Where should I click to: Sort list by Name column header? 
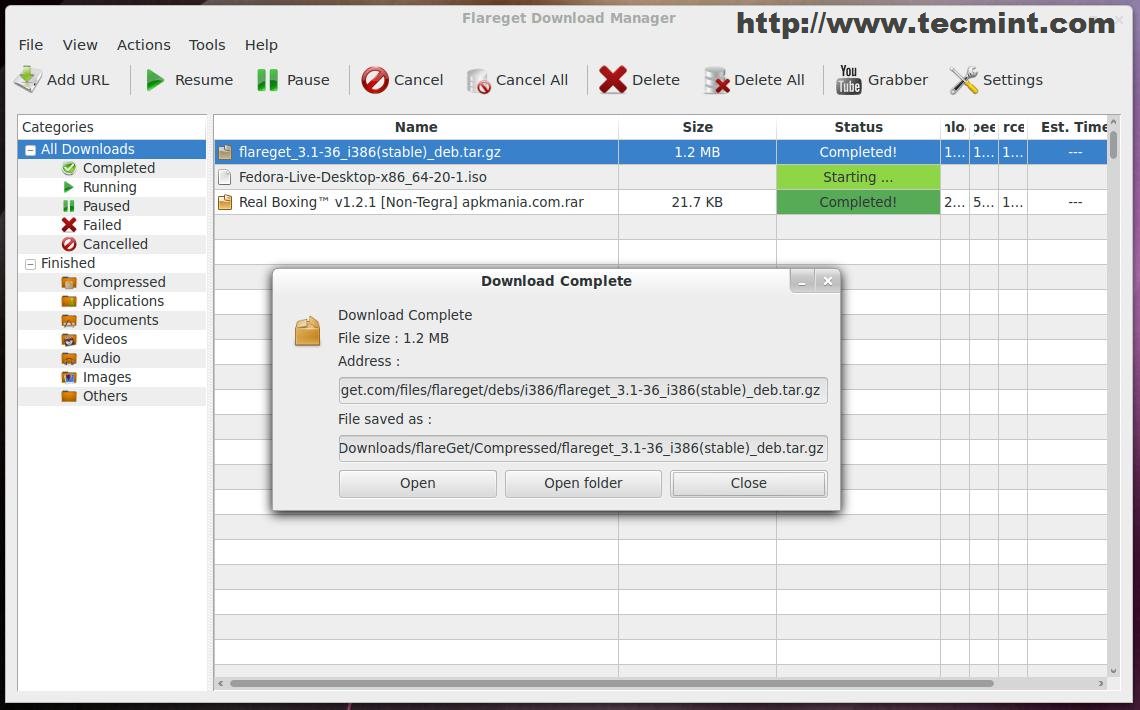[416, 127]
